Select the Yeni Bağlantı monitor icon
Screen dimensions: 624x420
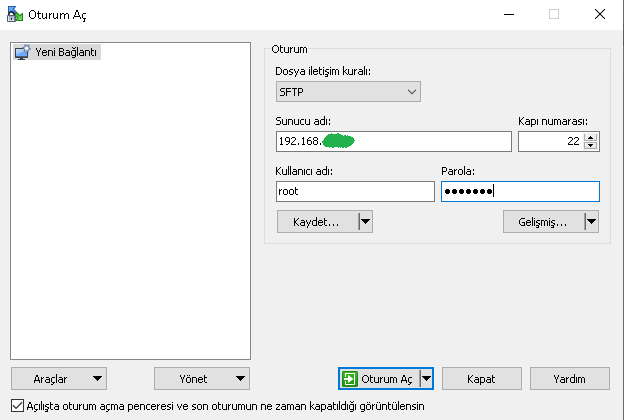[22, 52]
